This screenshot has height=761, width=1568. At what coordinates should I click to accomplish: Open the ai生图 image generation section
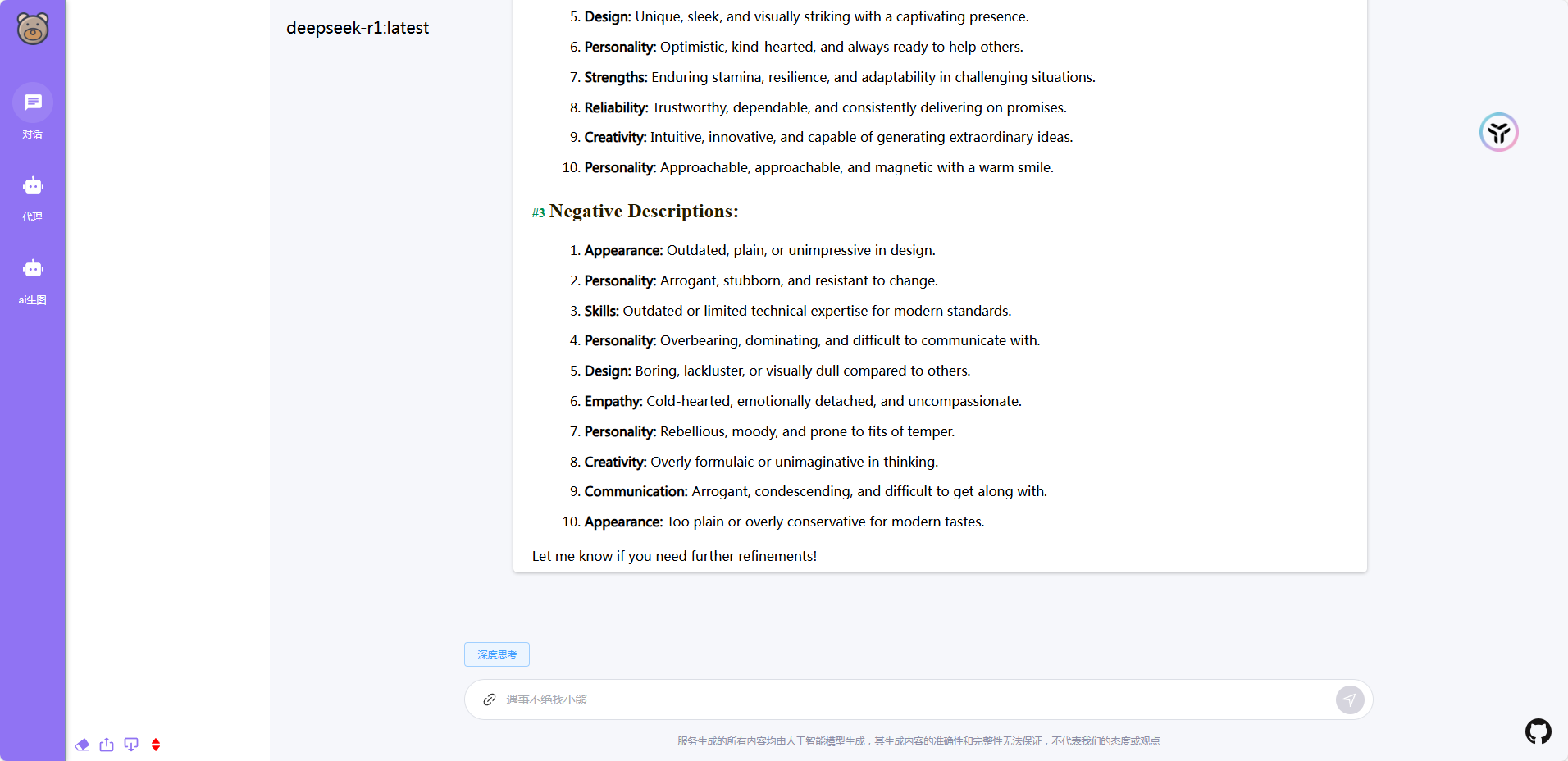33,280
